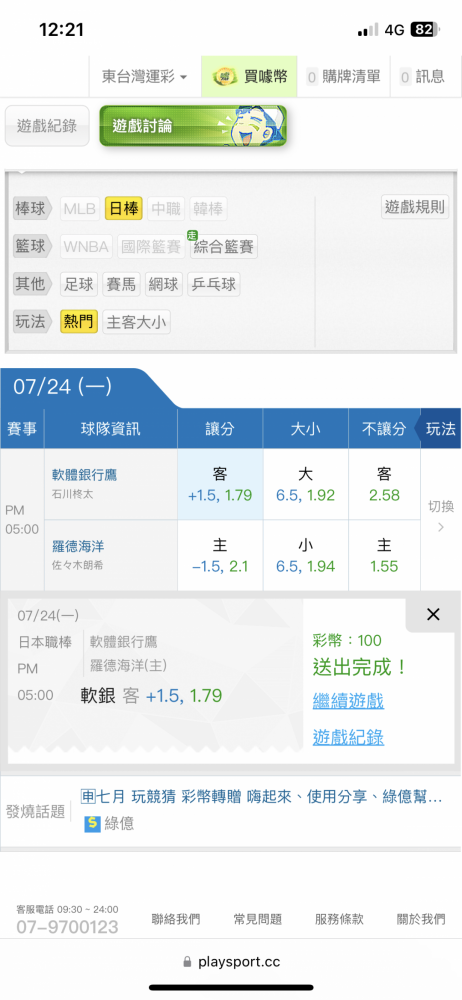Open the 遊戲紀錄 tab
The width and height of the screenshot is (462, 1000).
tap(47, 126)
